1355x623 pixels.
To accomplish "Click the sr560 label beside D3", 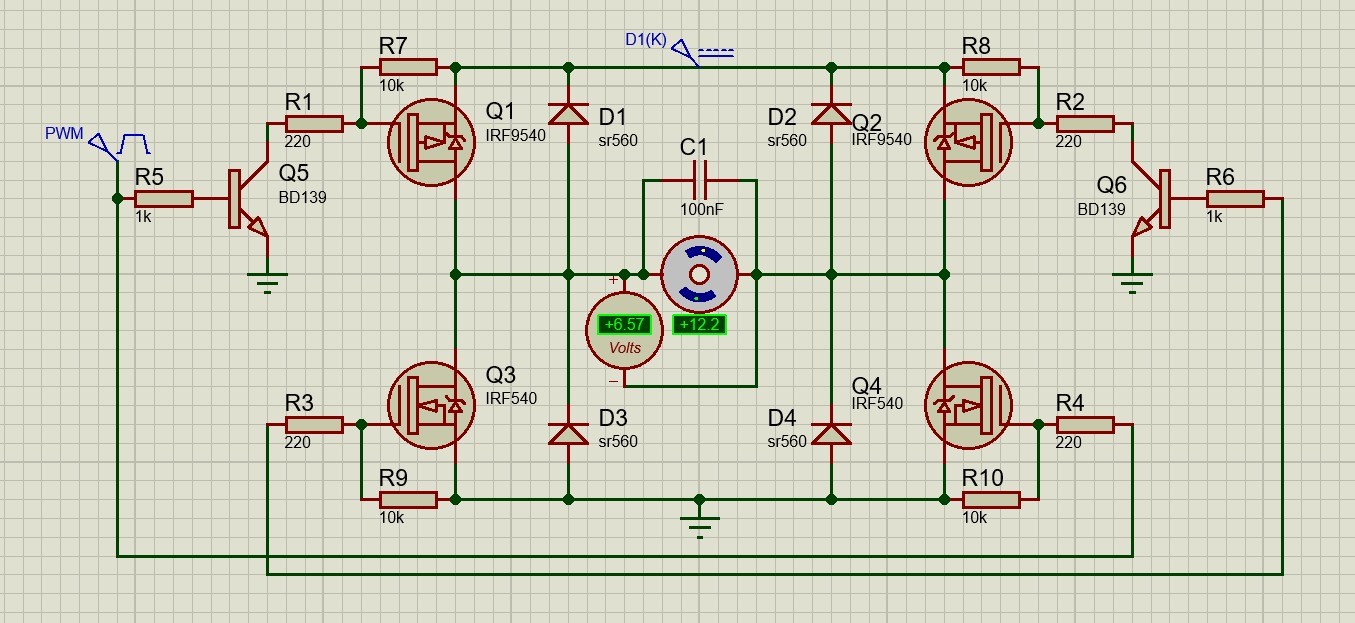I will (618, 441).
